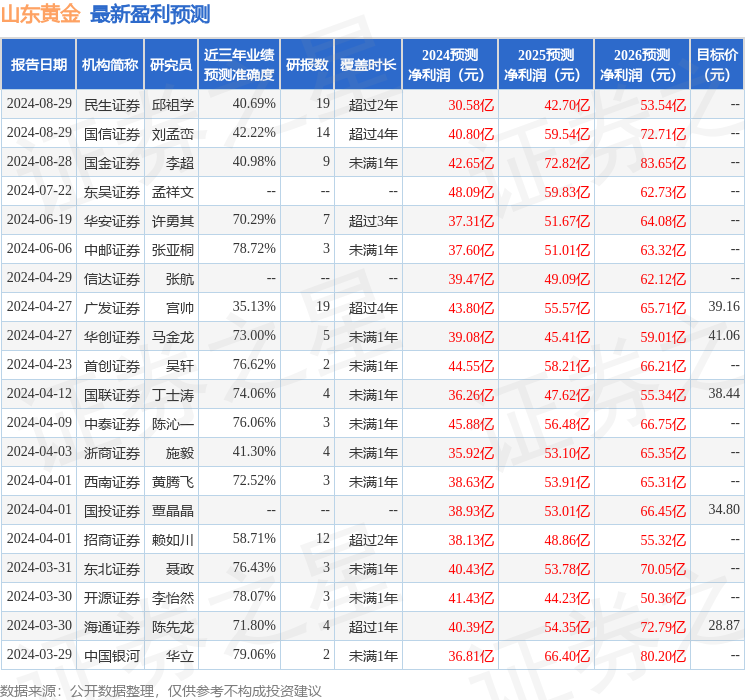Click analyst name 许勇其

(173, 221)
